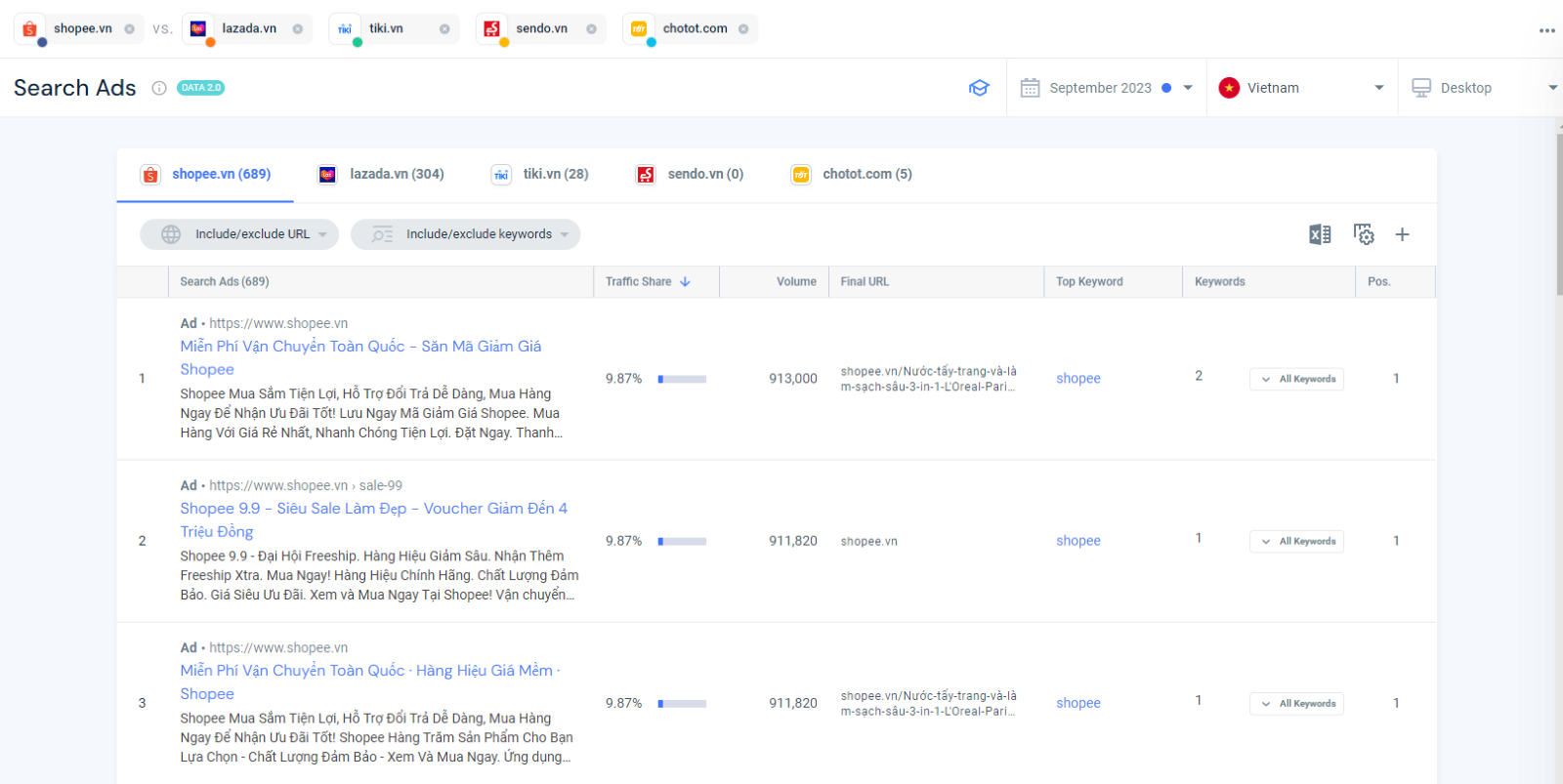
Task: Click the 'shopee' top keyword in row 1
Action: pos(1078,379)
